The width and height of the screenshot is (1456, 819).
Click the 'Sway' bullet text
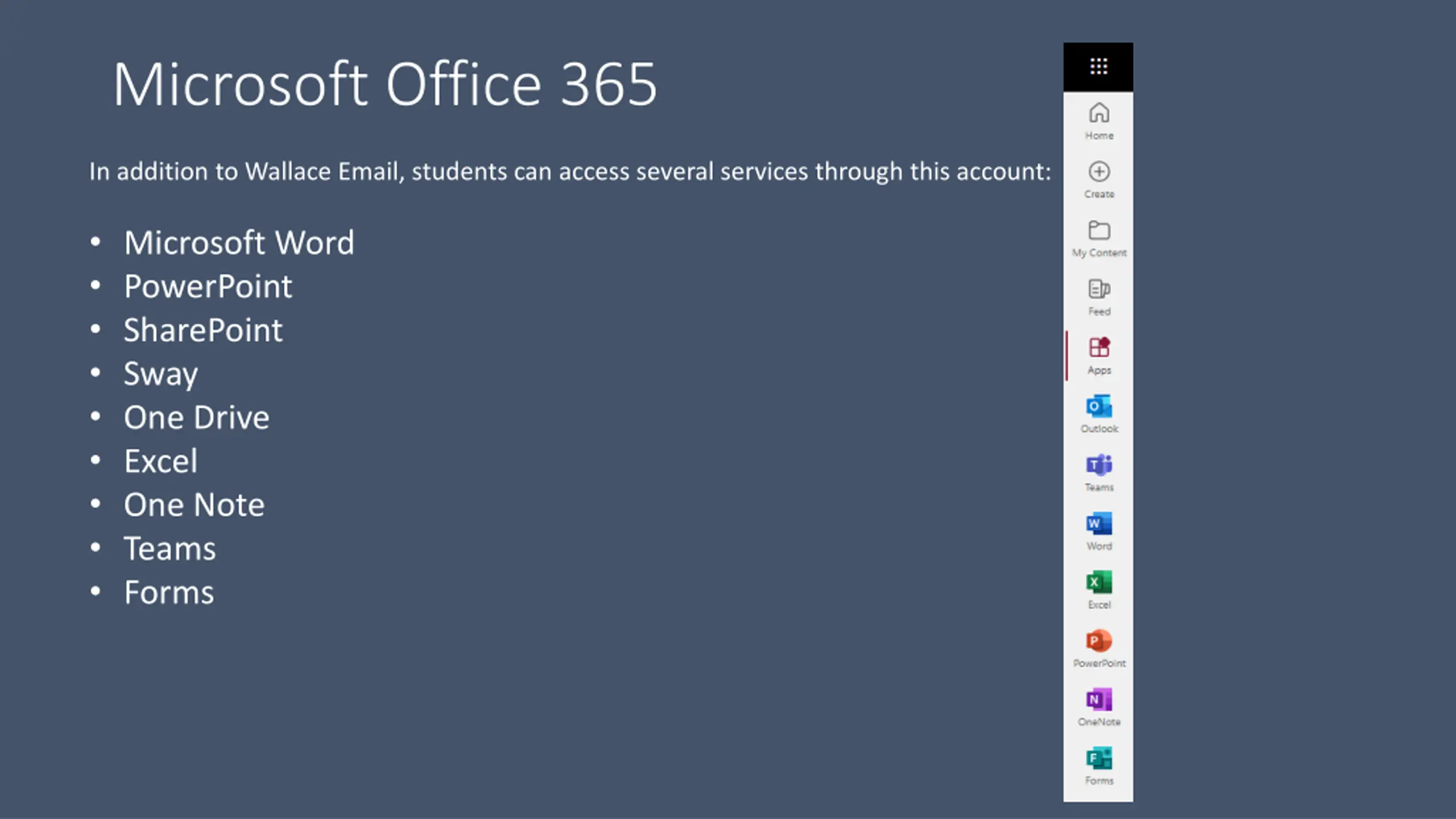tap(161, 374)
